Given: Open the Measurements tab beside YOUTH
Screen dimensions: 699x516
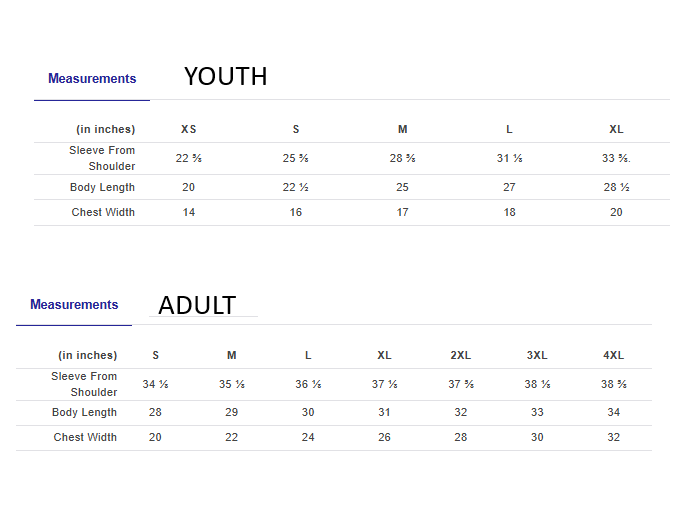Looking at the screenshot, I should (x=92, y=79).
